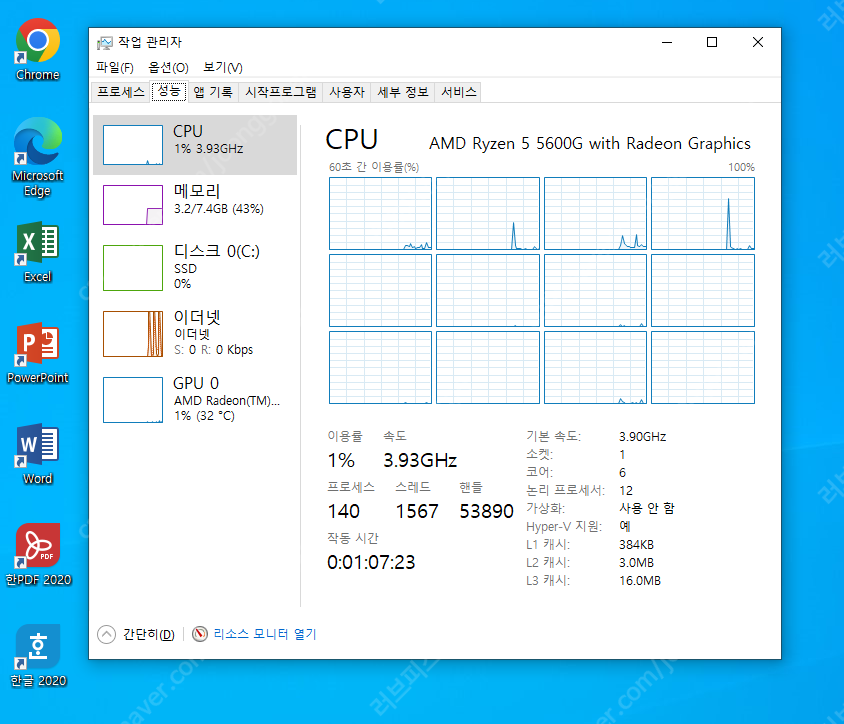Click base speed value 3.90GHz
This screenshot has width=844, height=724.
[x=643, y=437]
